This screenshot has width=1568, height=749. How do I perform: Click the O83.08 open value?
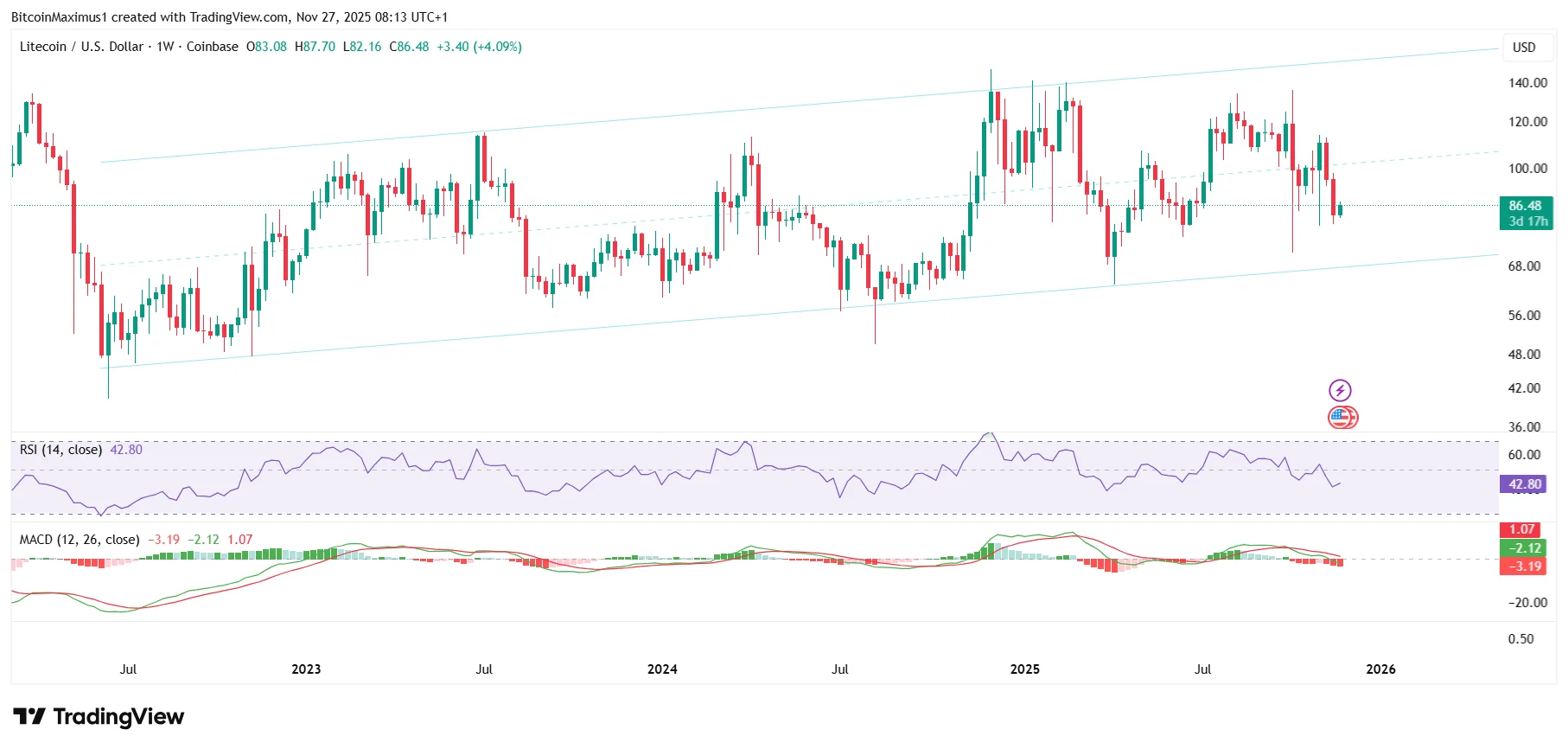click(267, 47)
